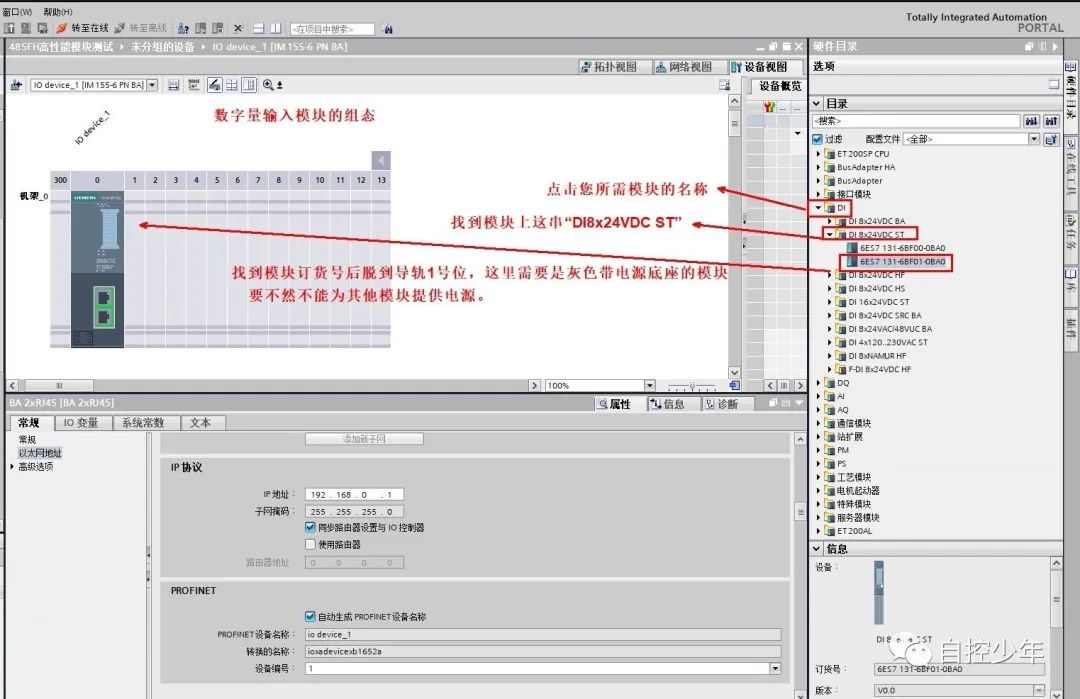1080x699 pixels.
Task: Click the 硬件目录 side tab icon
Action: tap(1070, 67)
